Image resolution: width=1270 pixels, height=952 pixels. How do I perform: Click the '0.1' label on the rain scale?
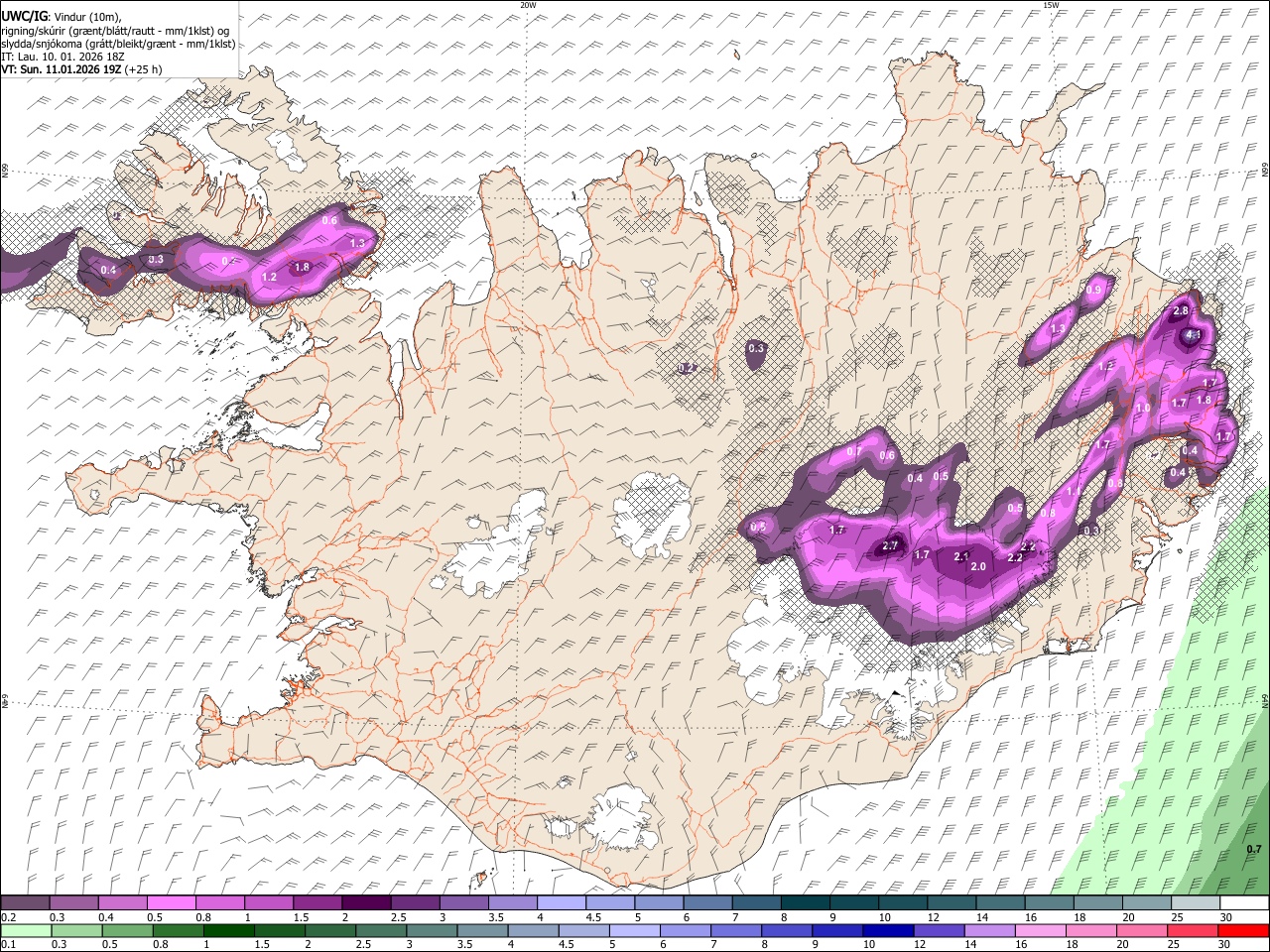[9, 945]
